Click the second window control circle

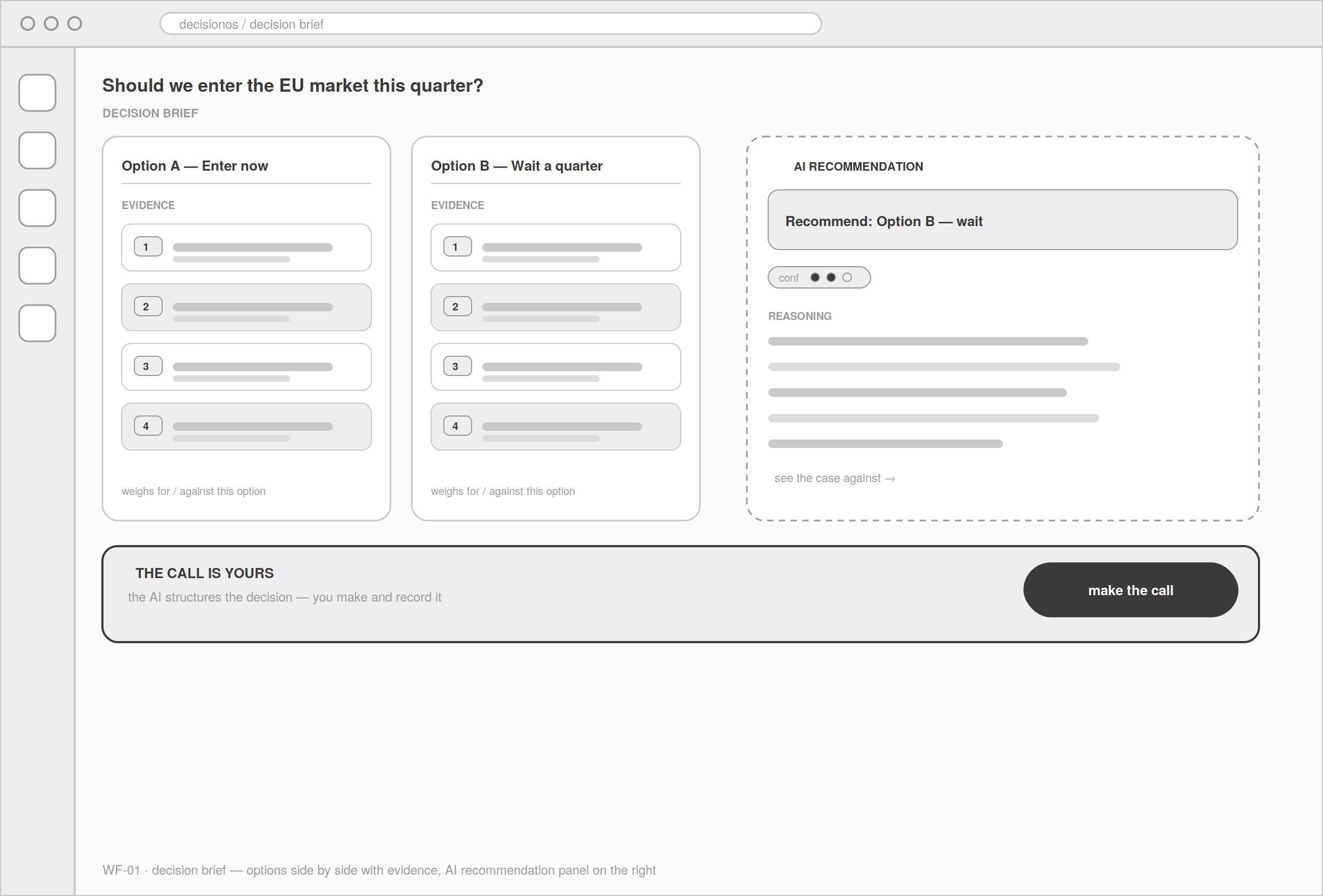(51, 23)
